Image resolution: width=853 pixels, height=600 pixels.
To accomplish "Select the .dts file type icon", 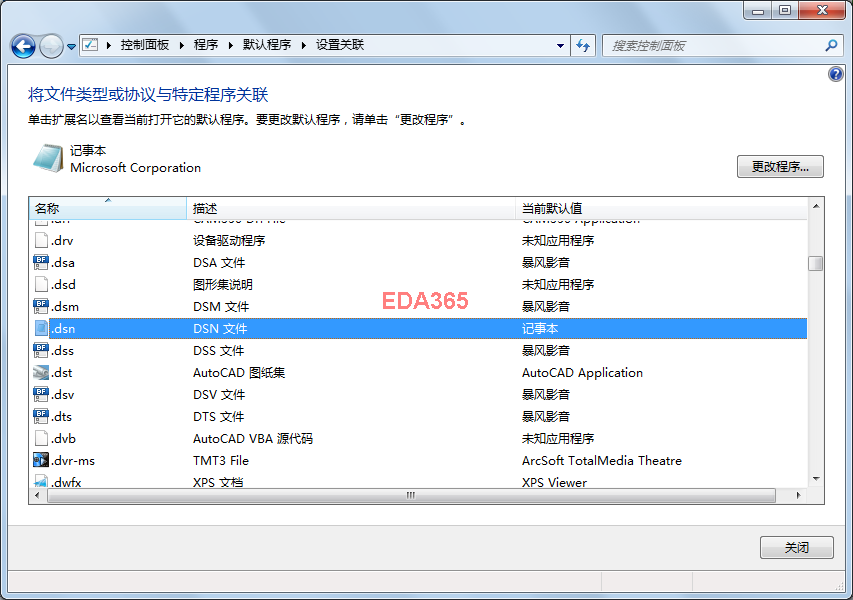I will click(x=41, y=417).
